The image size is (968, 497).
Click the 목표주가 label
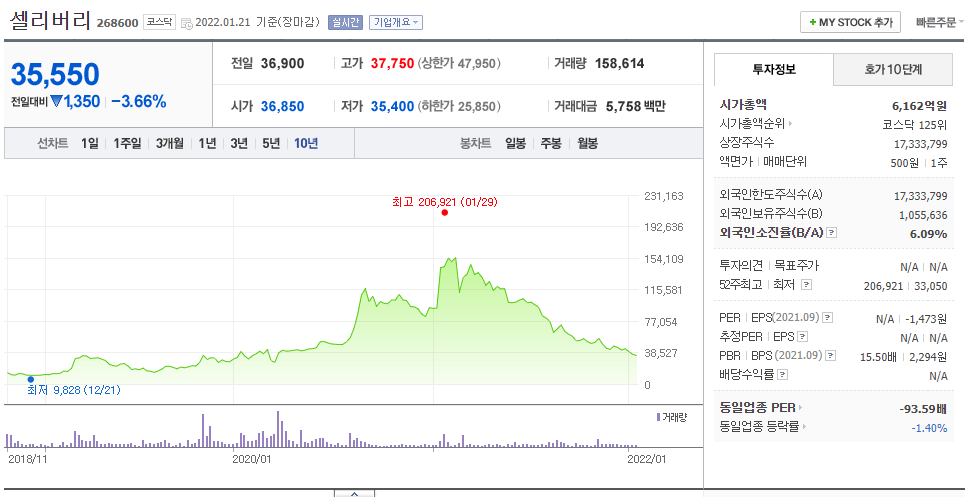click(796, 265)
